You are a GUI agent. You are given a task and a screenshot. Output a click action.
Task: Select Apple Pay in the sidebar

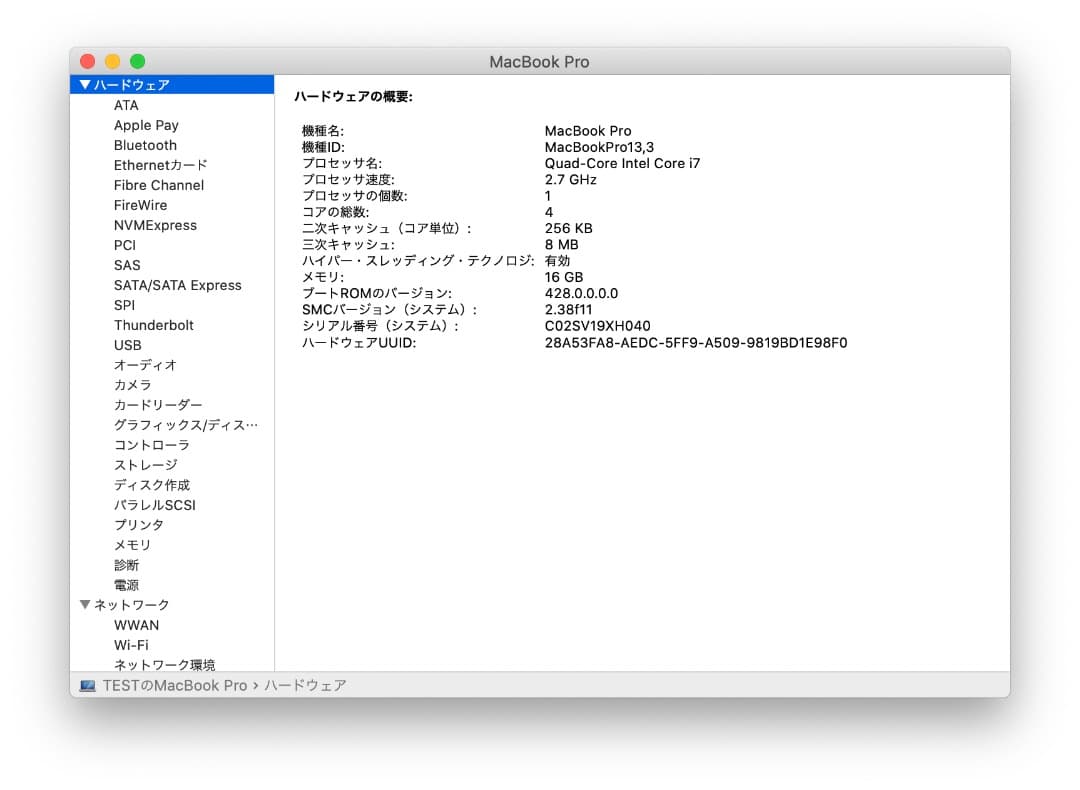(146, 125)
